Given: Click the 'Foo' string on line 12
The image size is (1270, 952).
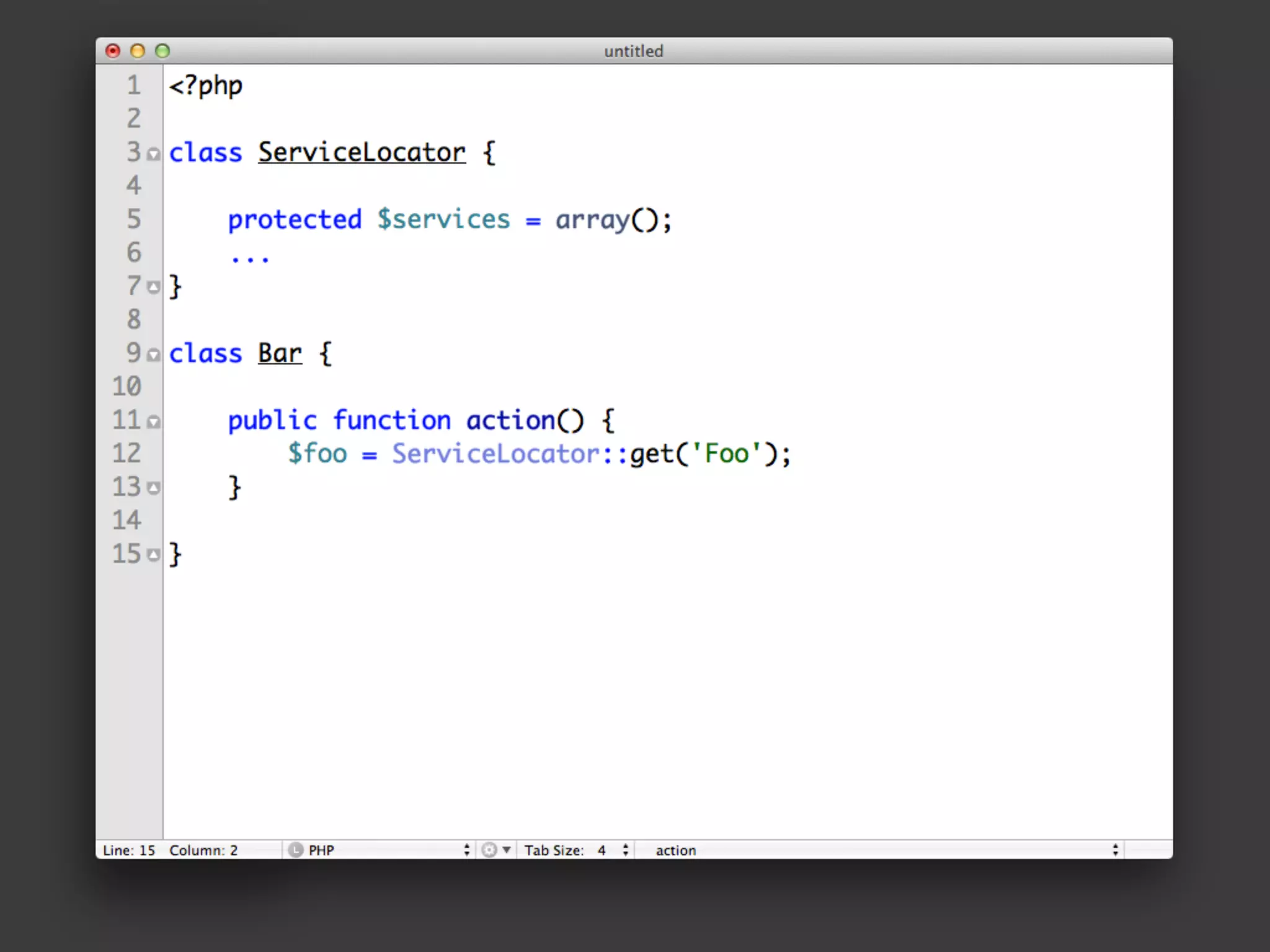Looking at the screenshot, I should click(726, 454).
